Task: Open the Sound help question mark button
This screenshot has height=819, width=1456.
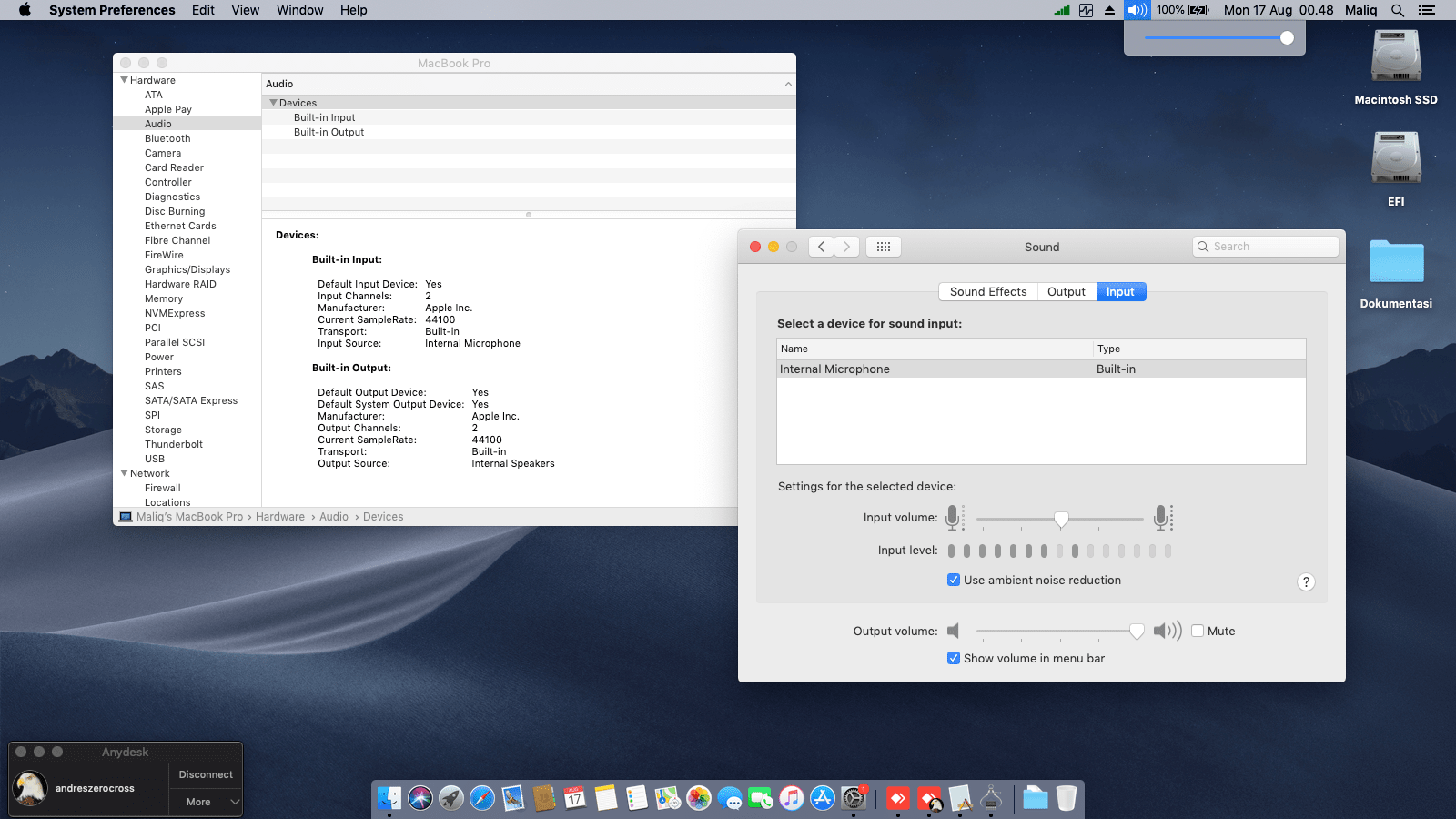Action: point(1306,582)
